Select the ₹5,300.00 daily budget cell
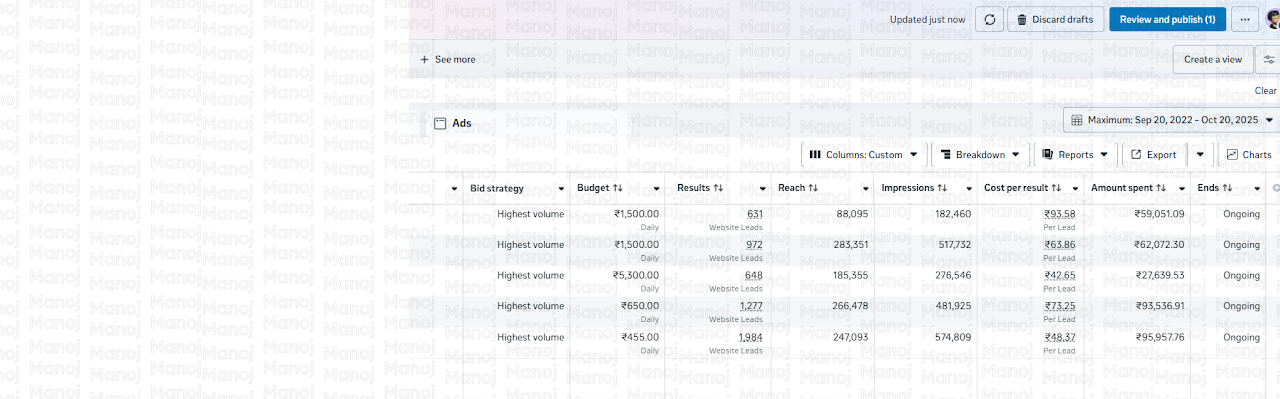 [x=636, y=275]
